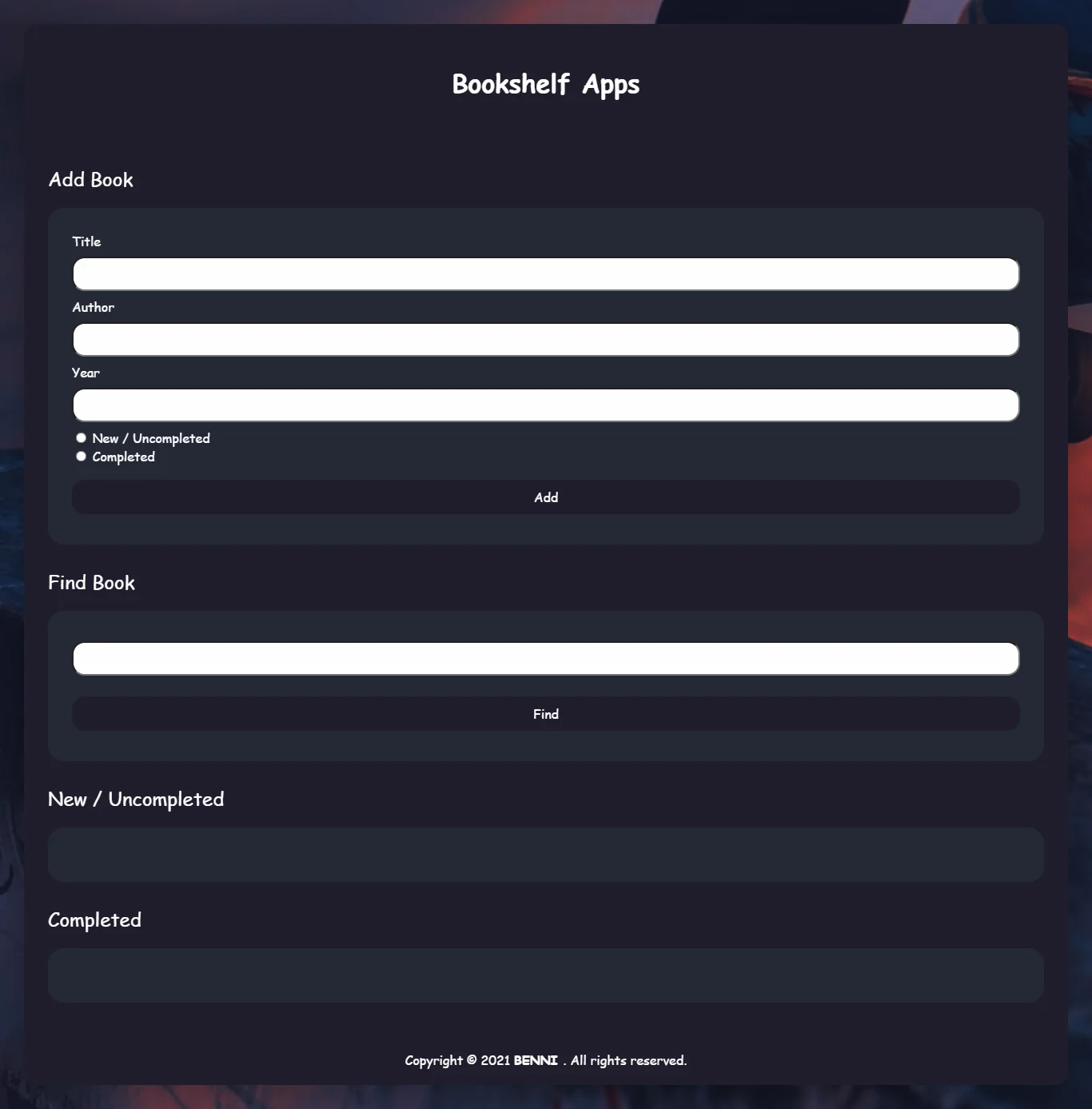Screen dimensions: 1092x1109
Task: Click the Bookshelf Apps page title
Action: pos(546,83)
